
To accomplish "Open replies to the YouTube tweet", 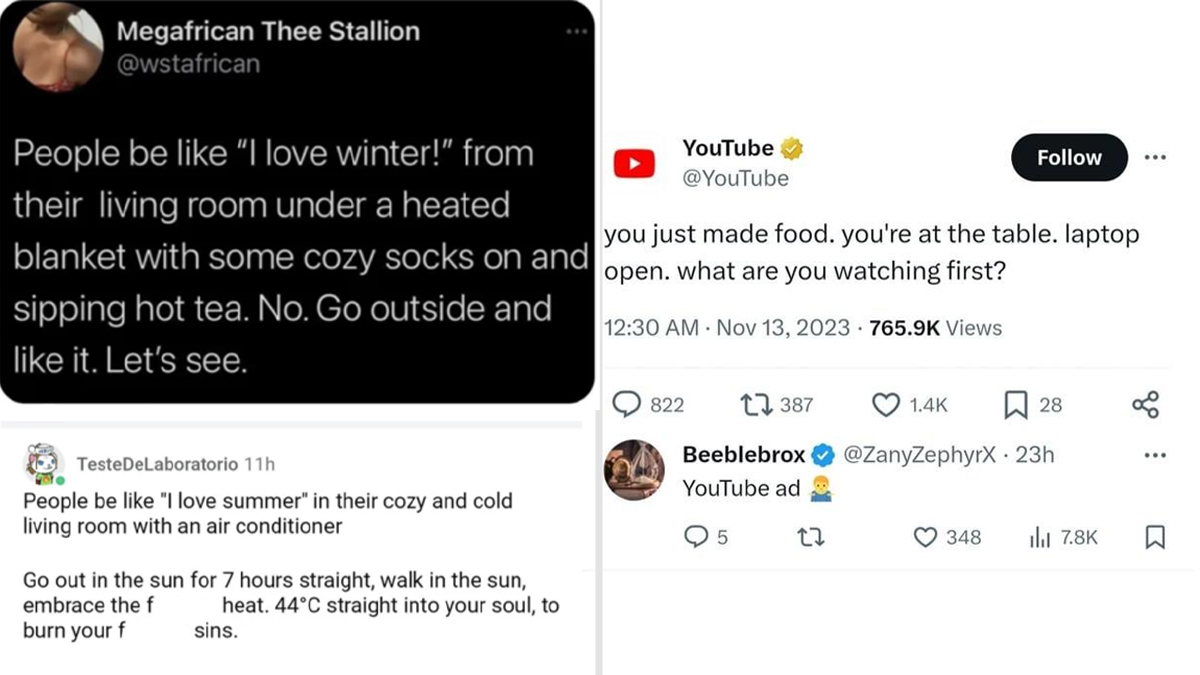I will click(628, 404).
